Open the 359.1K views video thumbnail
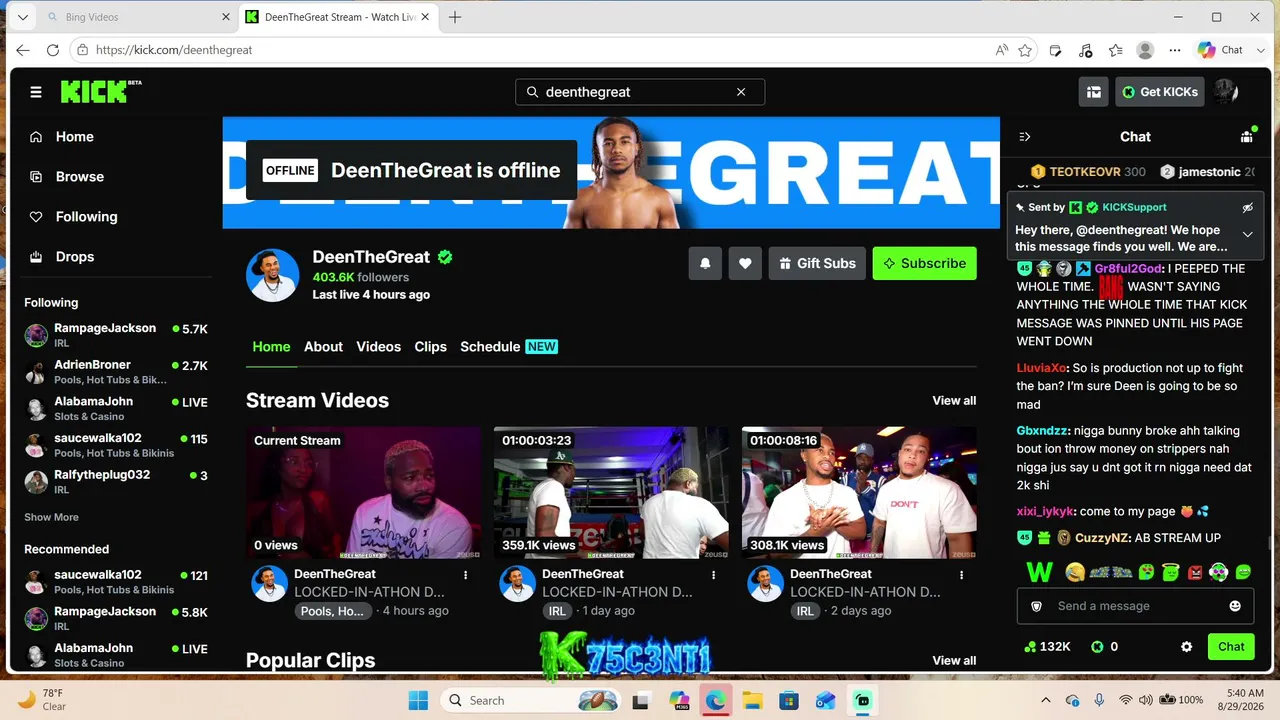1280x720 pixels. point(611,493)
